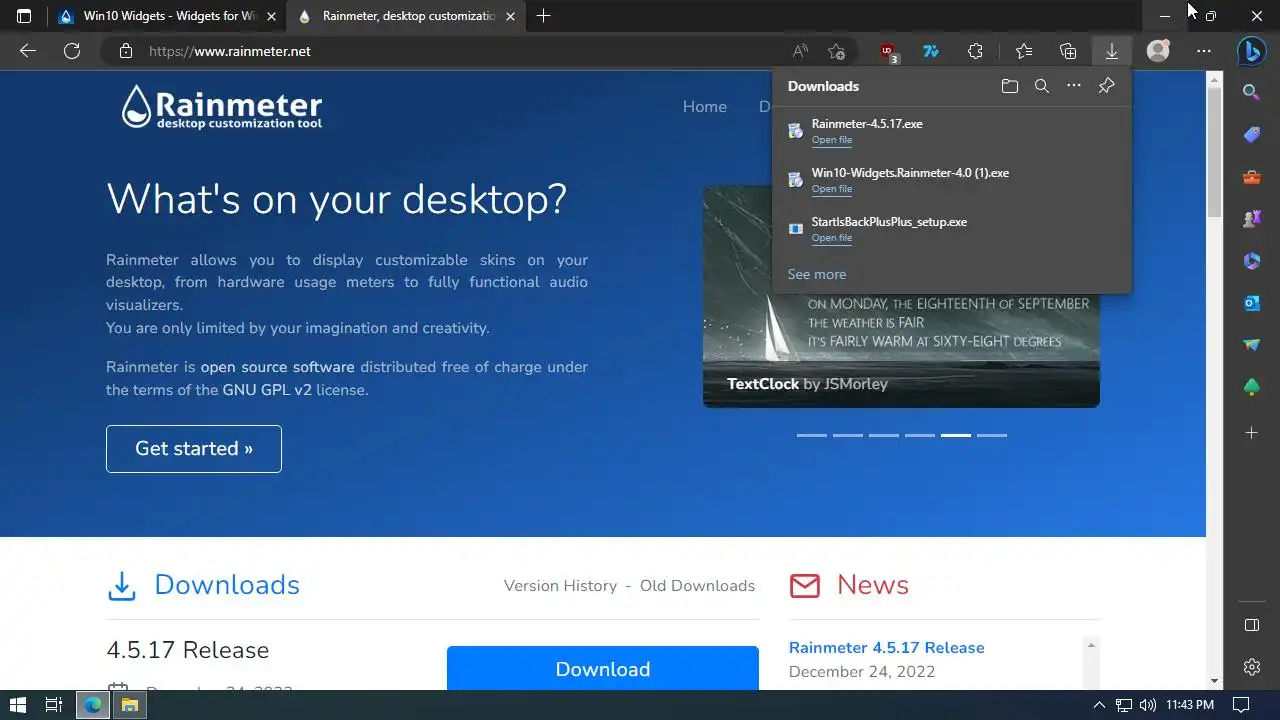Hide the sidebar using the panel icon
The width and height of the screenshot is (1280, 720).
tap(1251, 625)
